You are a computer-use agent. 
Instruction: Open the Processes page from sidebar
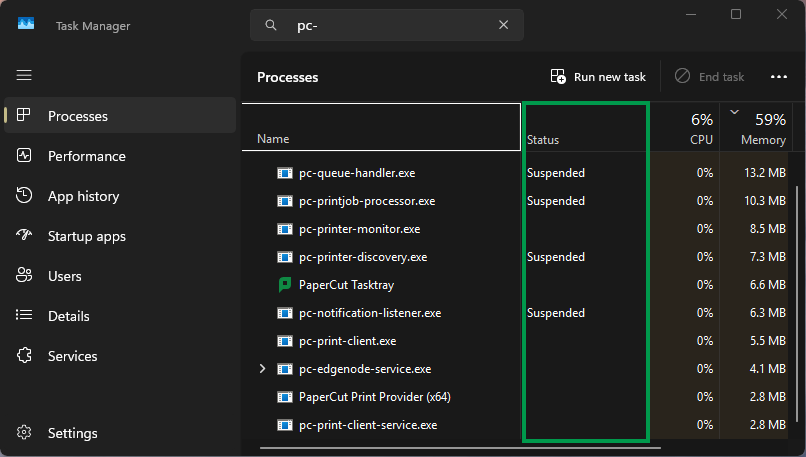tap(120, 116)
